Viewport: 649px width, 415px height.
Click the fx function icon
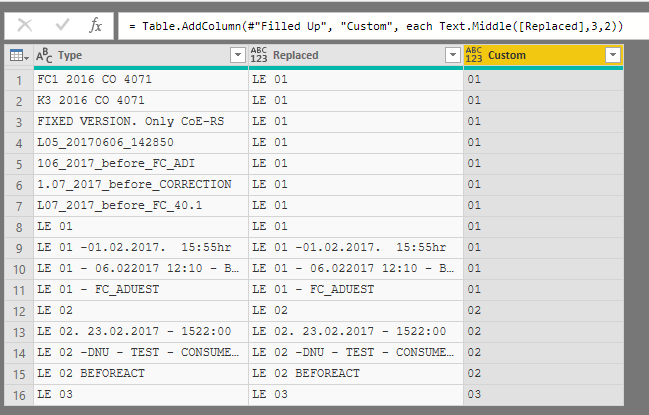[x=96, y=26]
